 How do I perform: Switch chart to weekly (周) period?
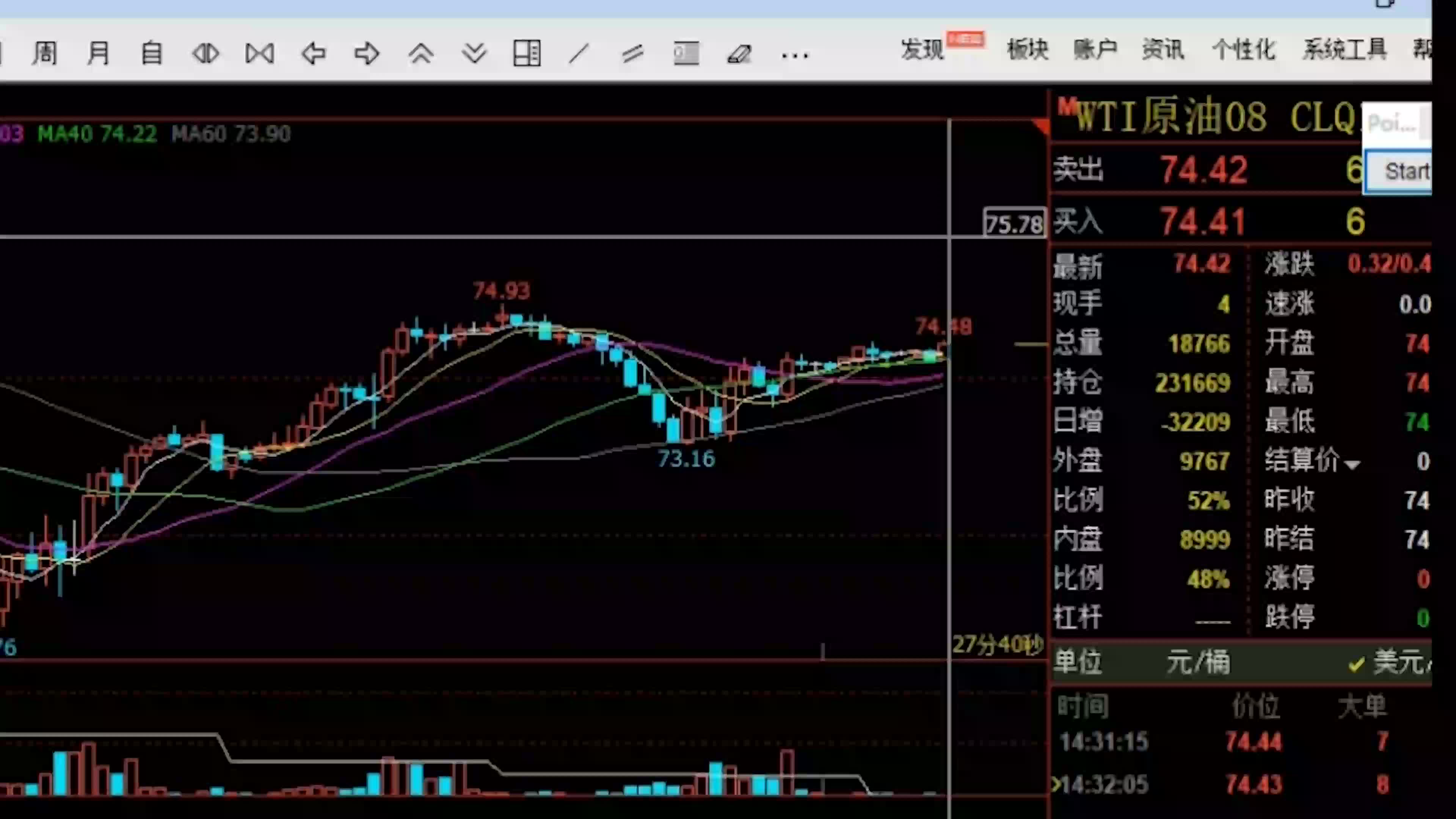point(45,54)
